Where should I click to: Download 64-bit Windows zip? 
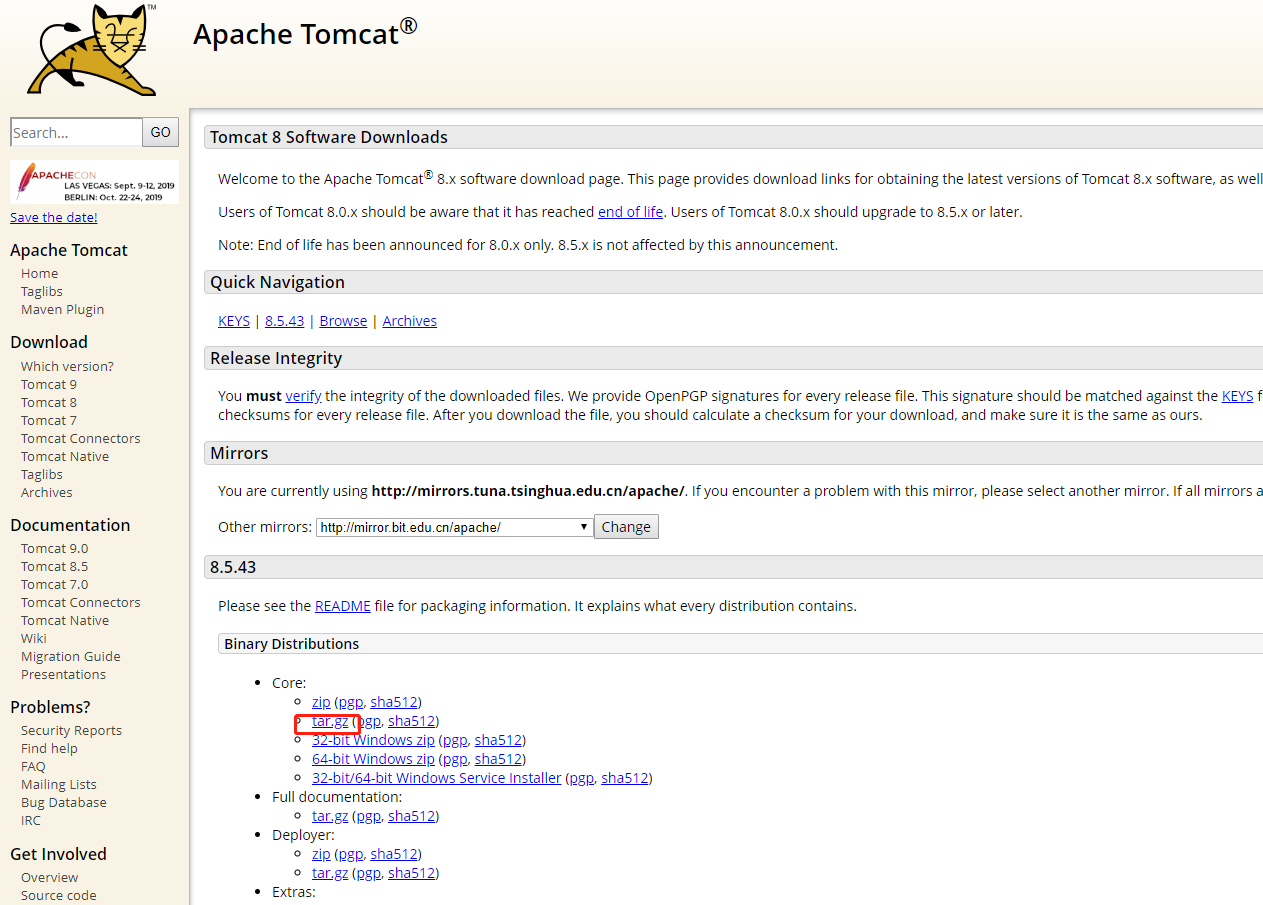[373, 759]
